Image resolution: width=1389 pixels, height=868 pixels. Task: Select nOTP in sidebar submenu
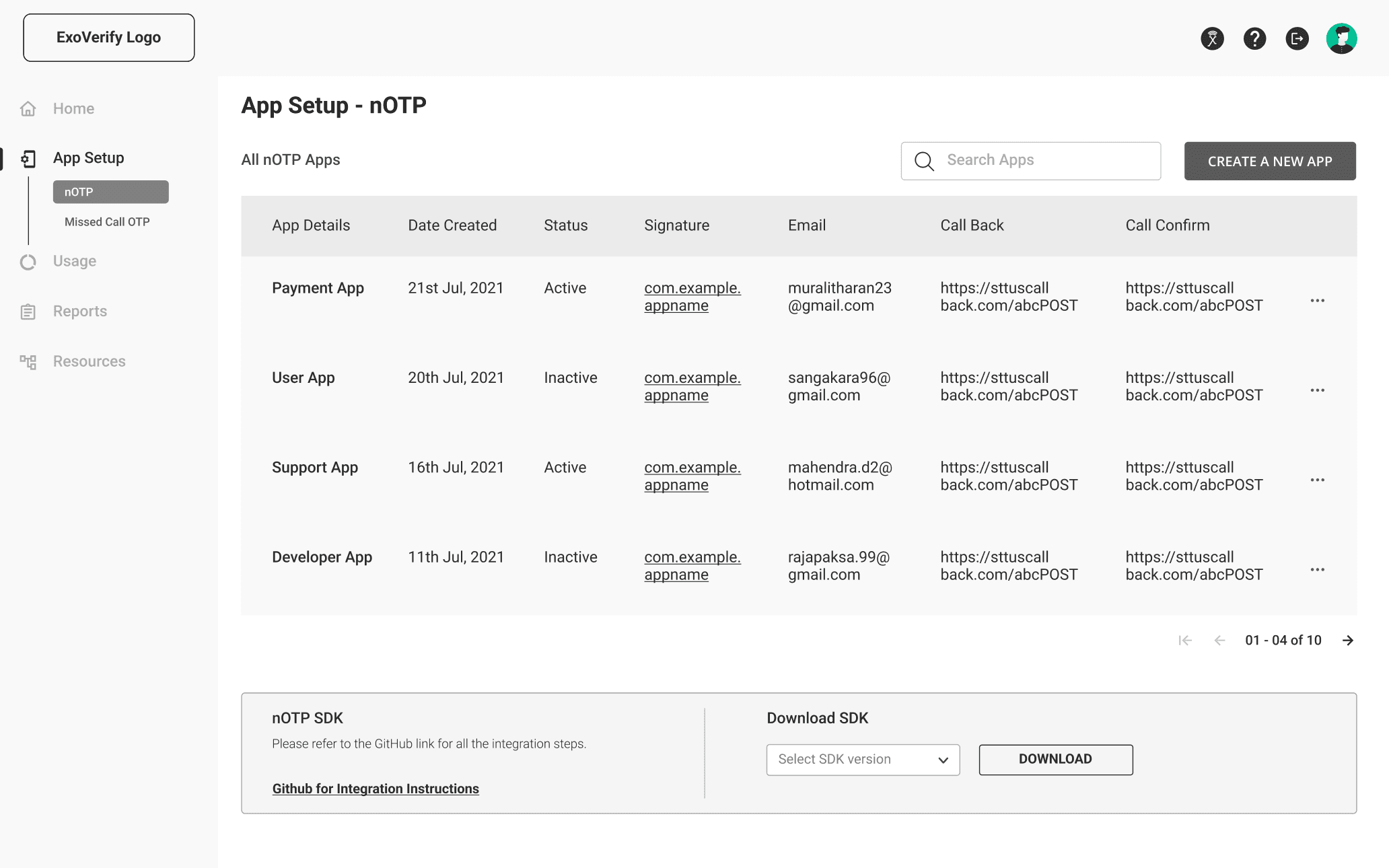(110, 192)
